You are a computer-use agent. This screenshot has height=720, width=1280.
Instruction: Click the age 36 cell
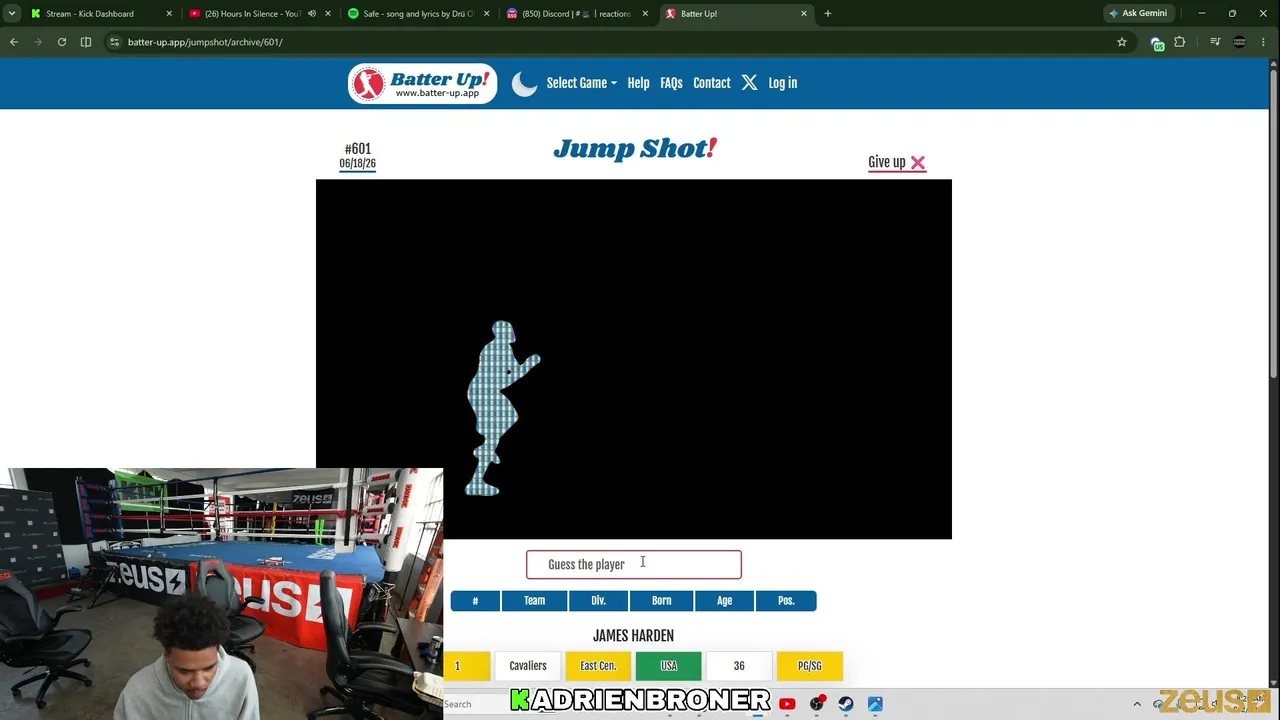tap(739, 666)
